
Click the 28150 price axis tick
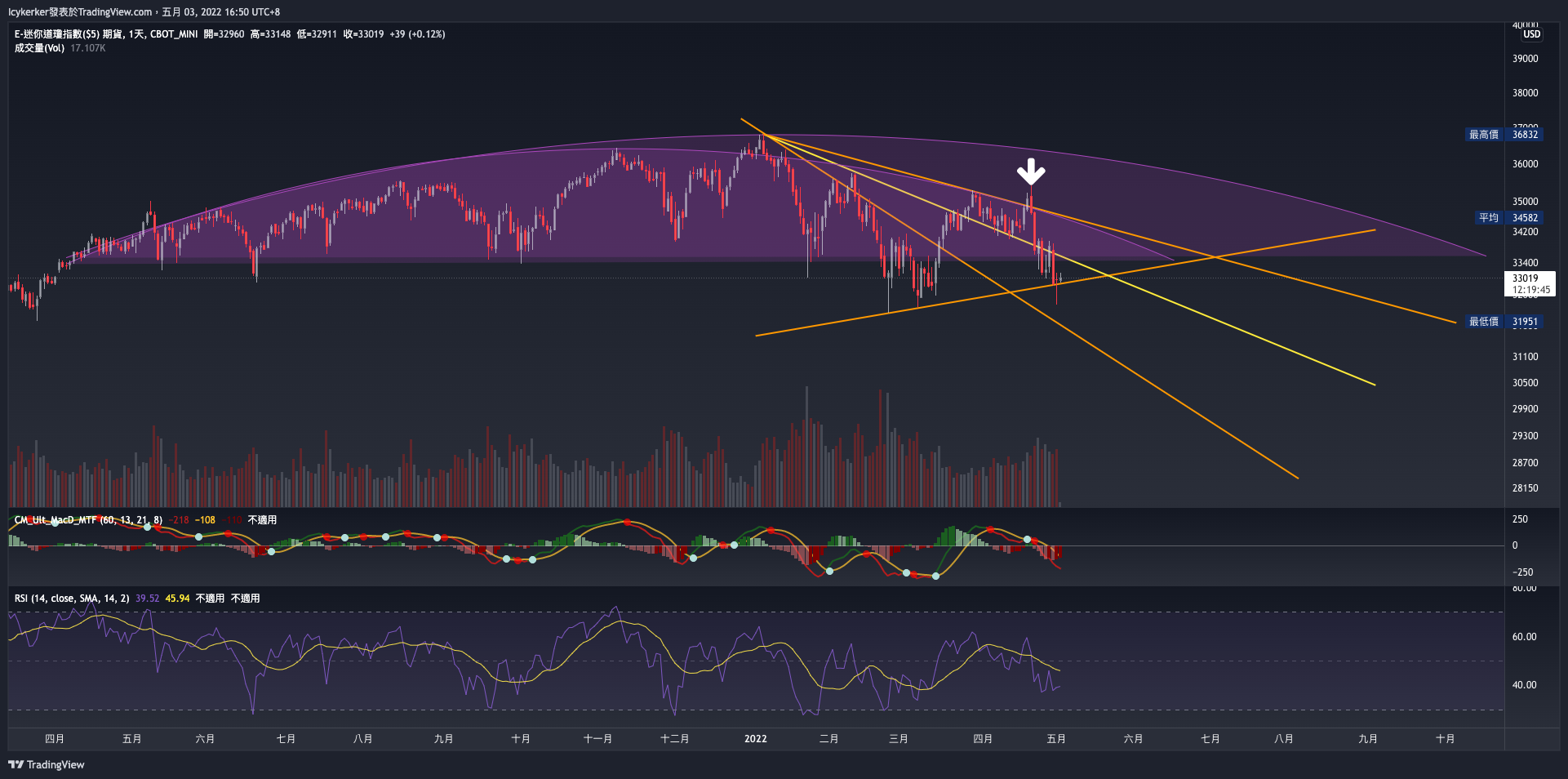(1525, 488)
